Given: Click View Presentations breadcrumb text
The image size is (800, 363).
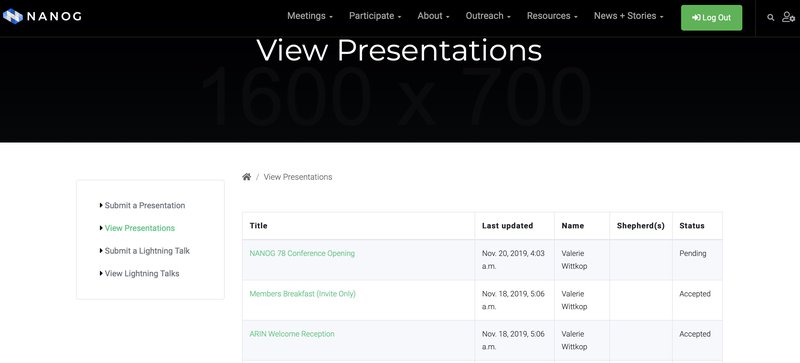Looking at the screenshot, I should click(298, 177).
